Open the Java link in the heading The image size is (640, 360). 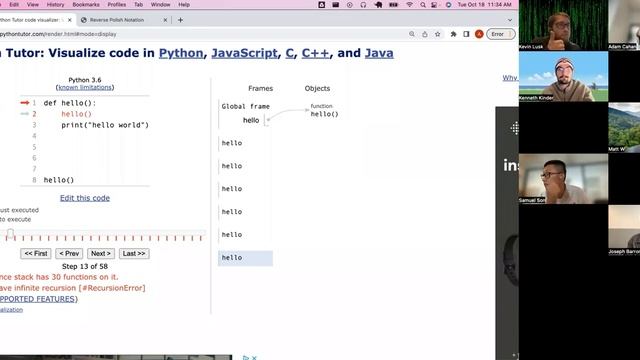(x=379, y=53)
